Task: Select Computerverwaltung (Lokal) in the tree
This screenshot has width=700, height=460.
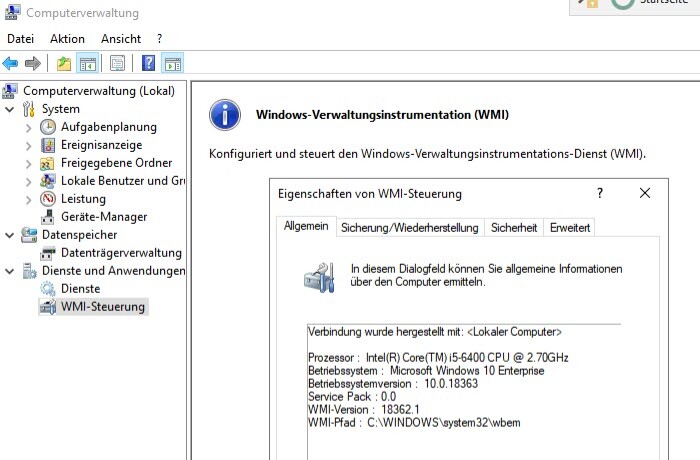Action: coord(99,91)
